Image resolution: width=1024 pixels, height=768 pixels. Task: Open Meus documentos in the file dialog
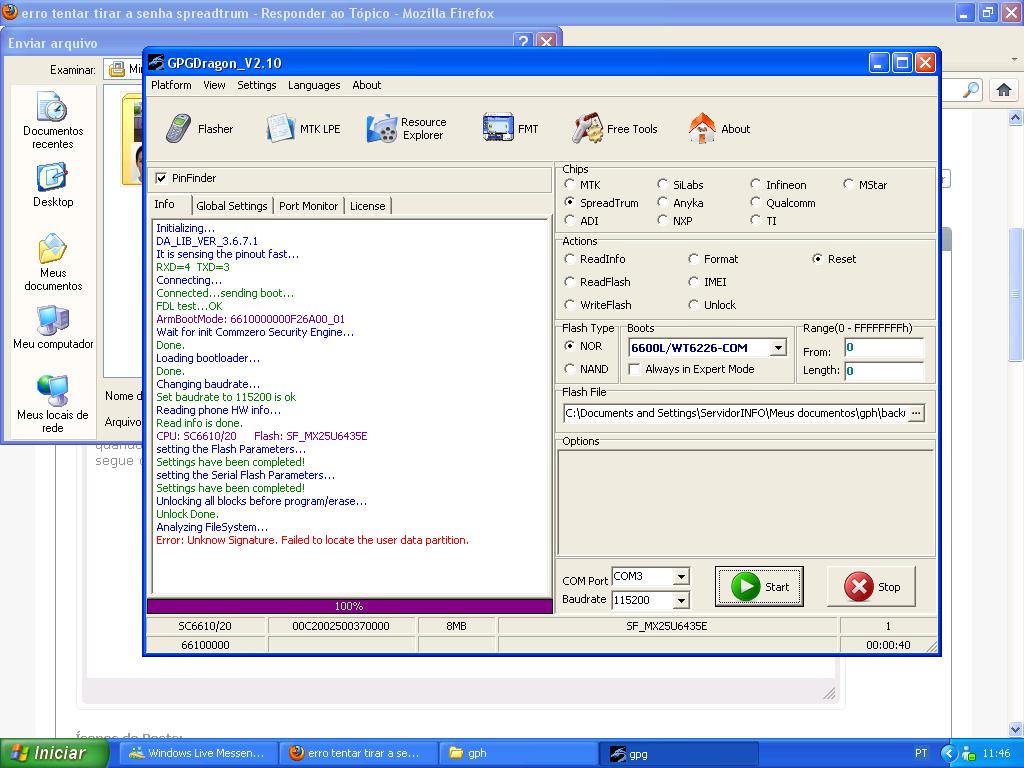tap(53, 262)
